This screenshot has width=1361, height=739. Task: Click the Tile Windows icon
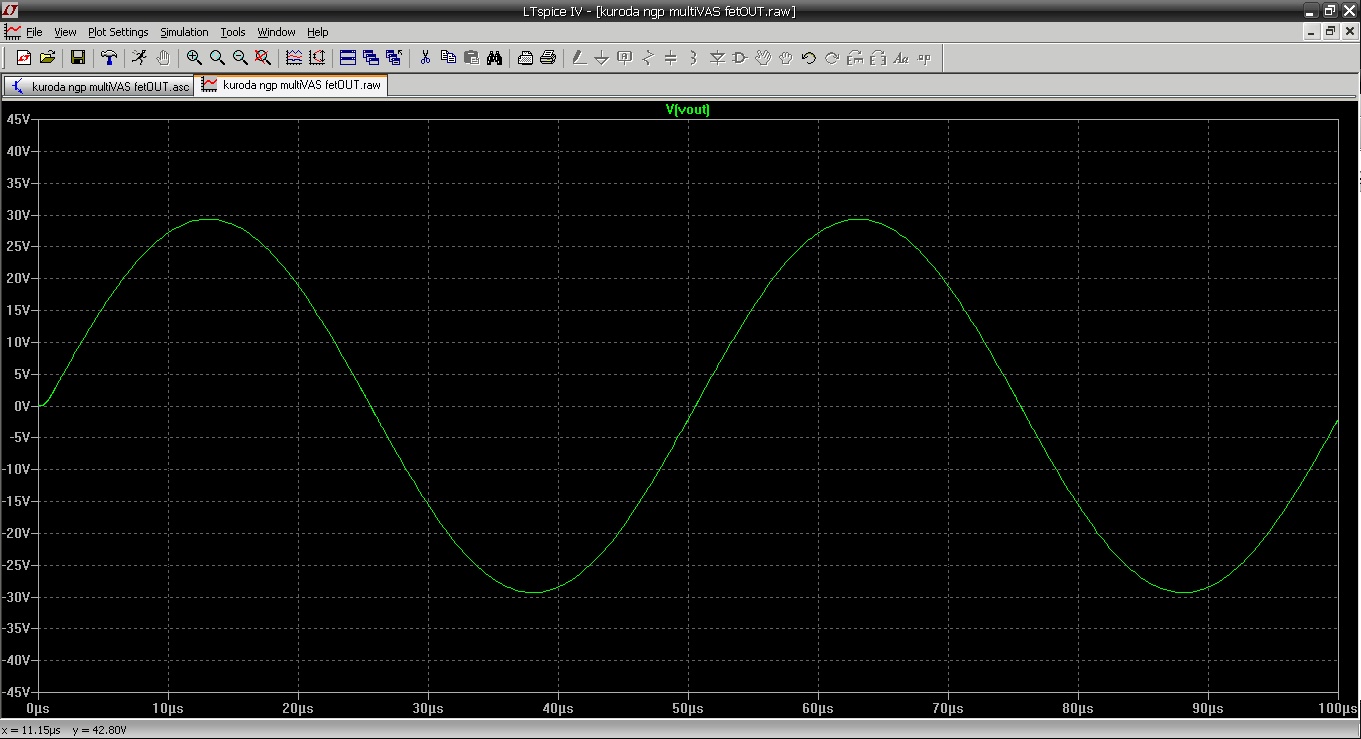pos(348,58)
